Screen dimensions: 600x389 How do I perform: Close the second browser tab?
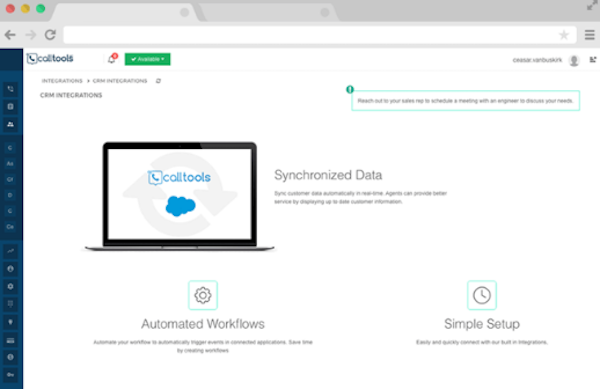click(x=325, y=12)
